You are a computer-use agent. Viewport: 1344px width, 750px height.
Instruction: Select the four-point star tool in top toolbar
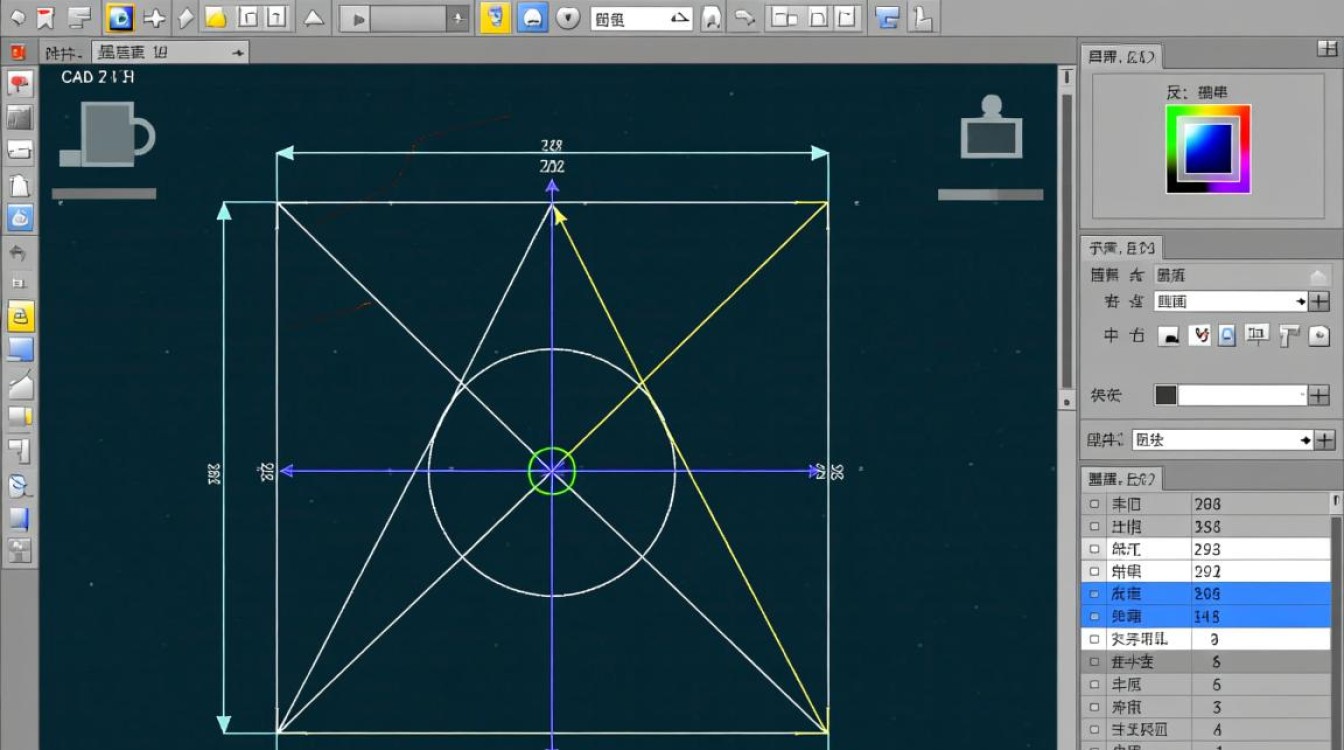click(x=154, y=18)
